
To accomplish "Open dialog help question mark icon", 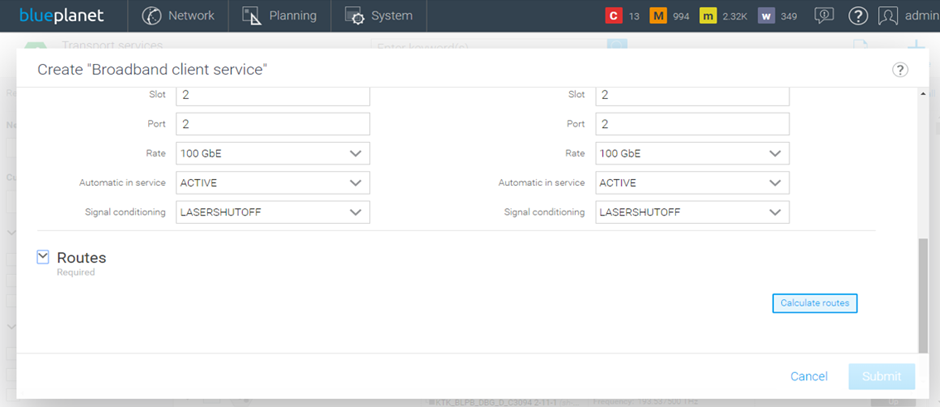I will [900, 70].
